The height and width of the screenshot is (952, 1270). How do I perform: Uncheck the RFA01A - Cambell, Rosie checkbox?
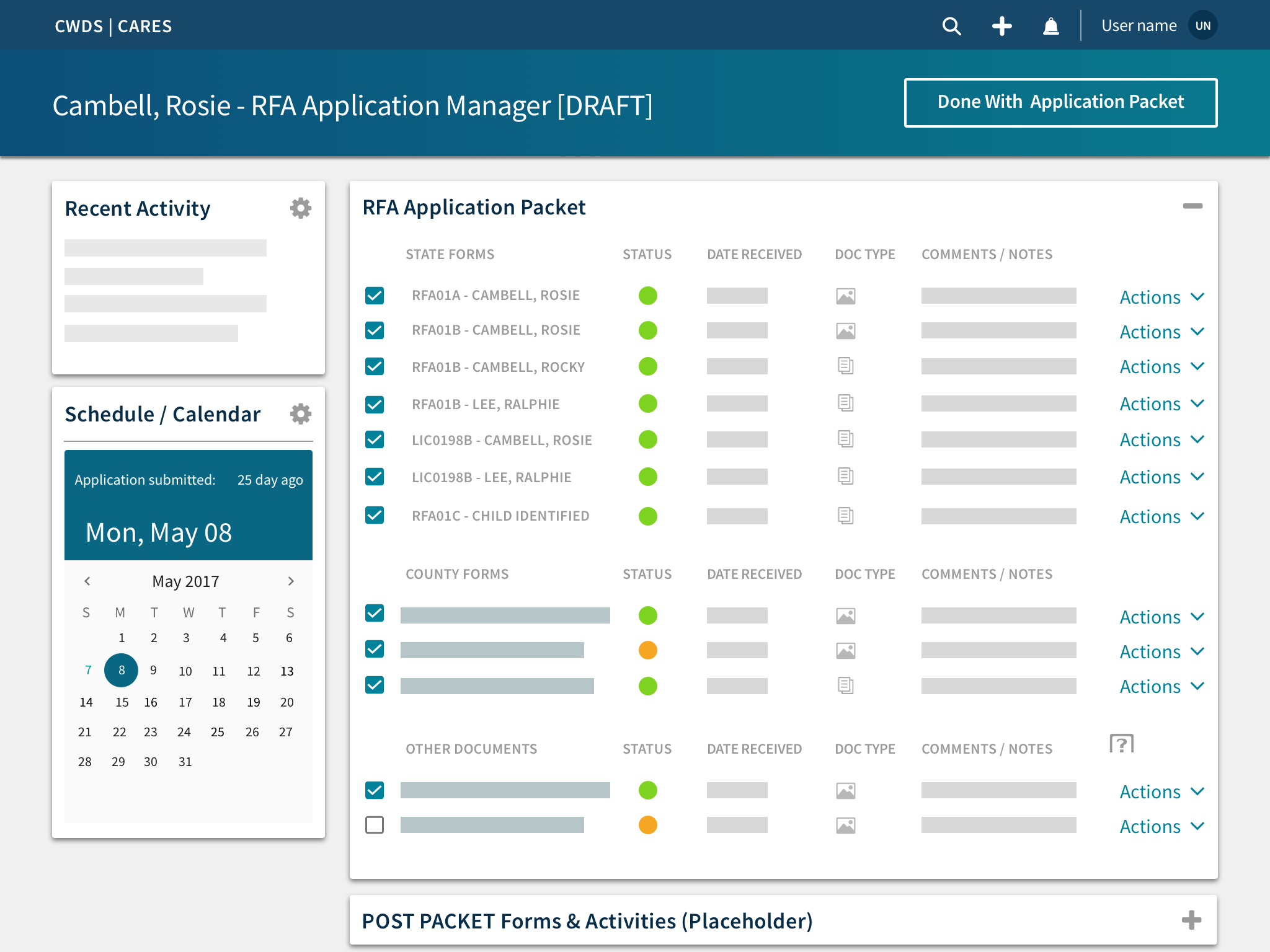375,296
